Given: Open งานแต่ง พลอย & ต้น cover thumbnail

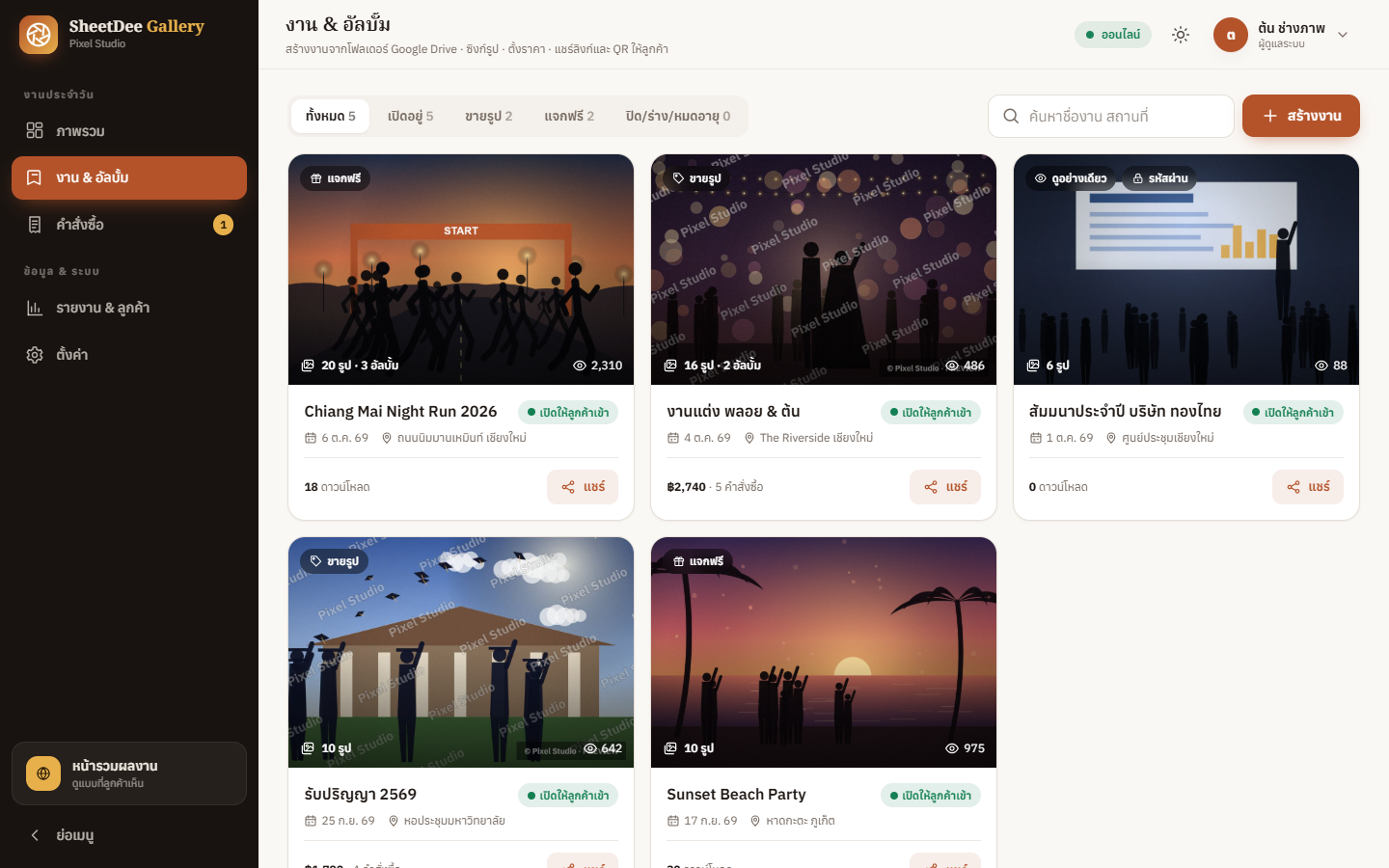Looking at the screenshot, I should click(x=824, y=270).
